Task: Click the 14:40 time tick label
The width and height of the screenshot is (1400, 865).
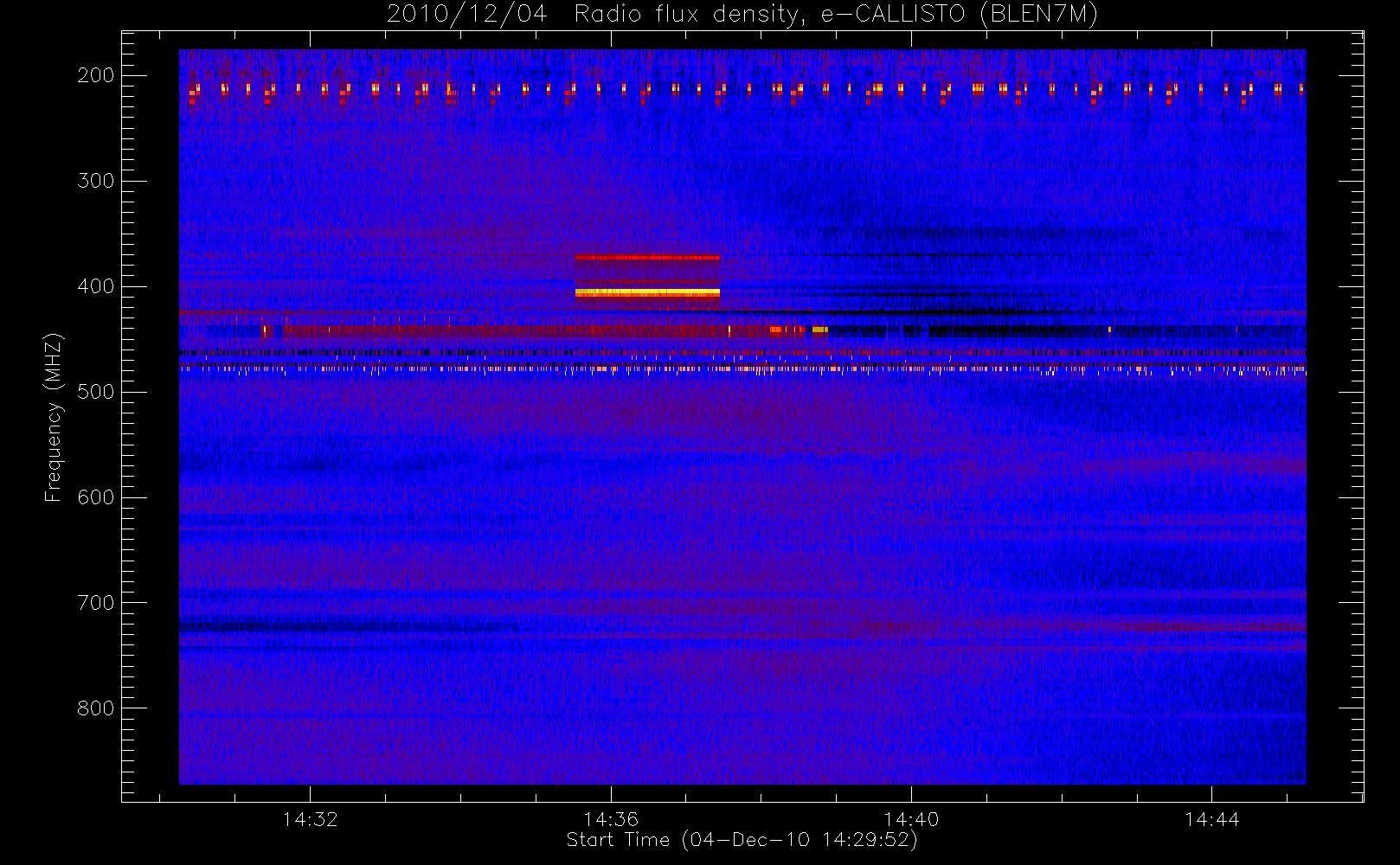Action: [x=911, y=819]
